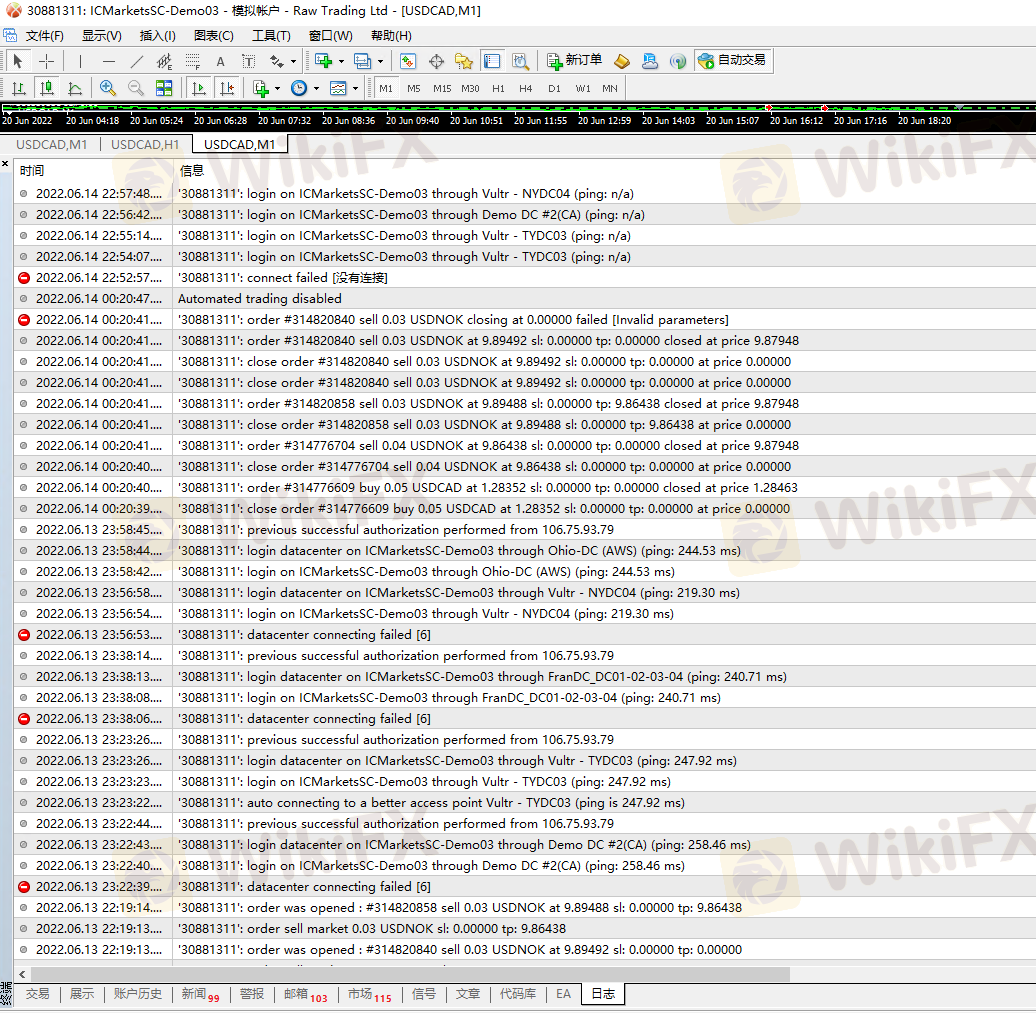Click the 时间 column header

pyautogui.click(x=93, y=170)
